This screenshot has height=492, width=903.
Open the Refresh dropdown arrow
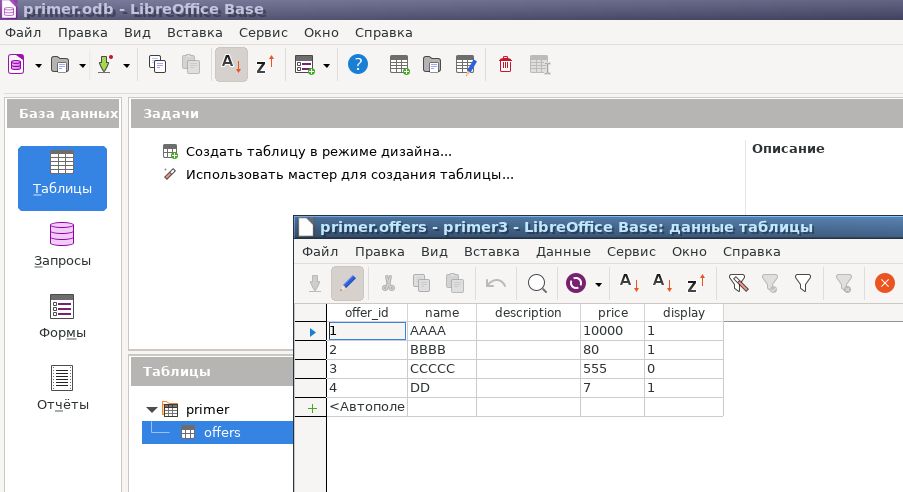tap(598, 285)
